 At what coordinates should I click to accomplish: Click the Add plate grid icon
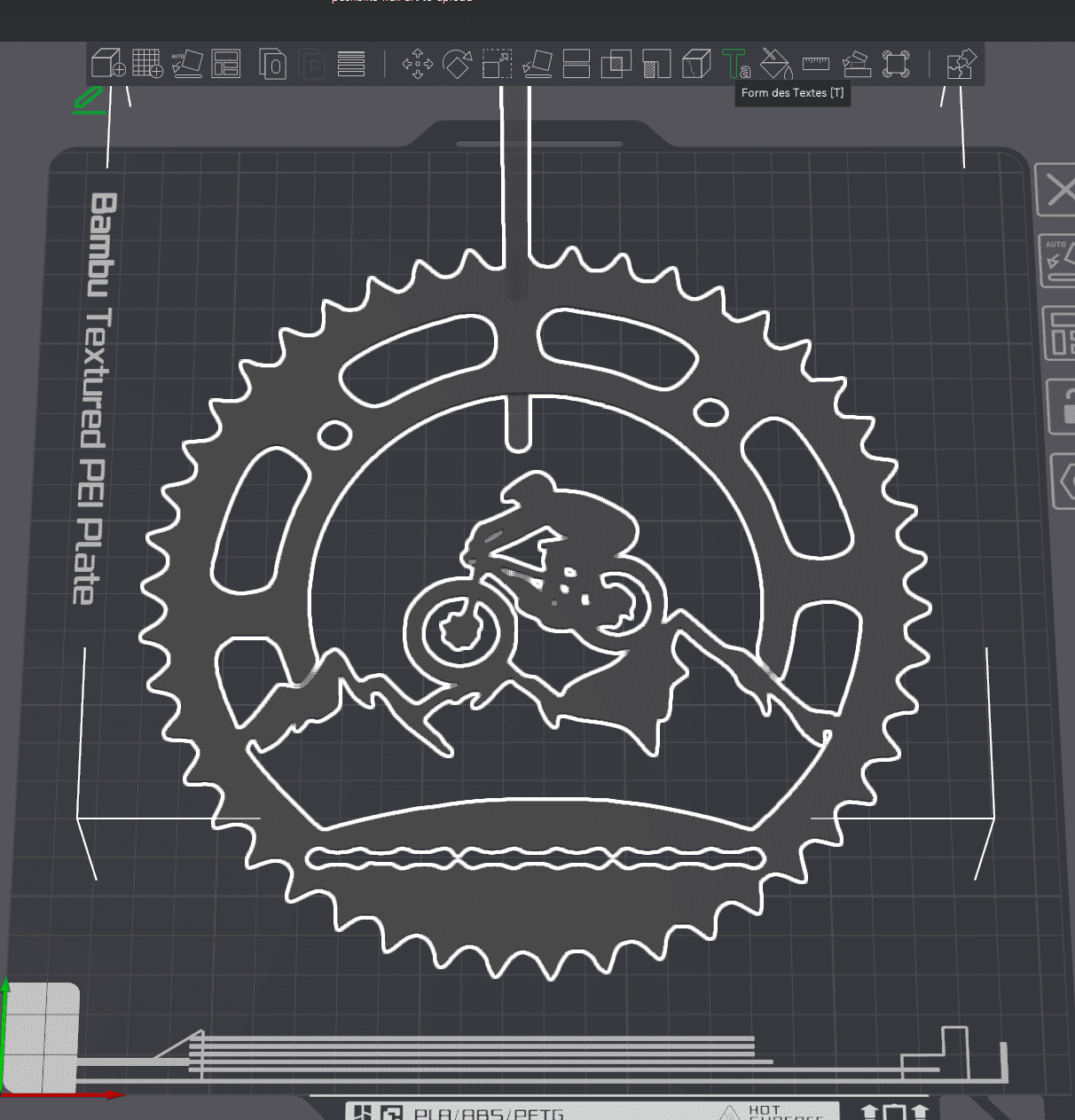point(147,64)
